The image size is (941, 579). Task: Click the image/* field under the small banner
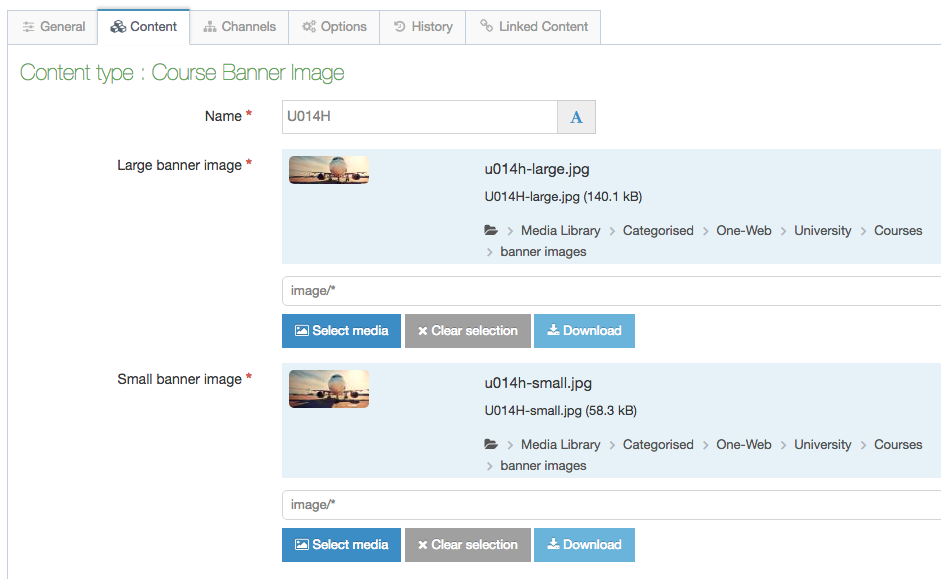point(612,505)
